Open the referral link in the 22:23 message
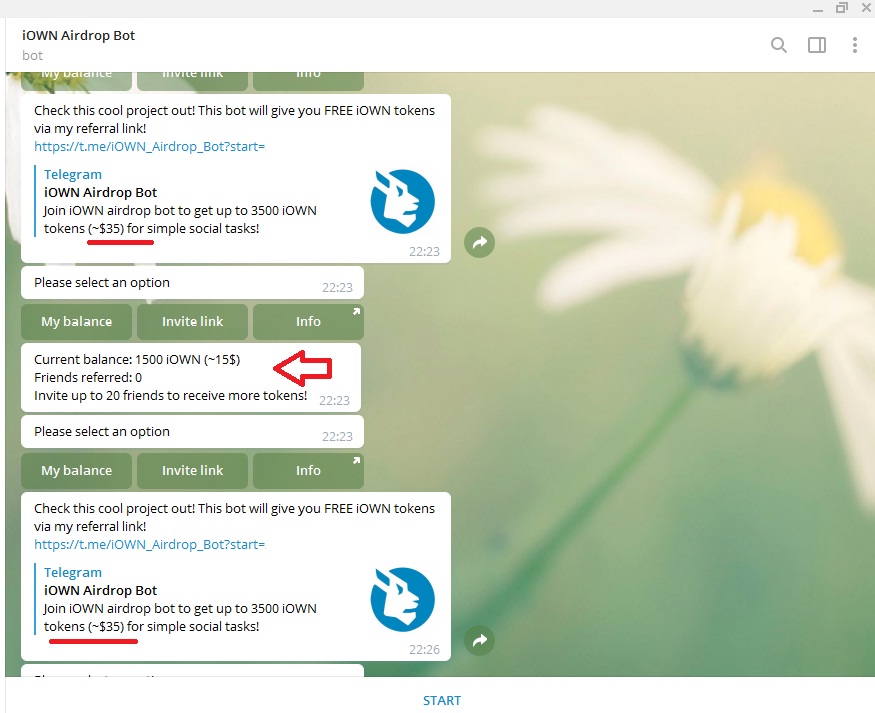Image resolution: width=875 pixels, height=713 pixels. click(x=150, y=146)
